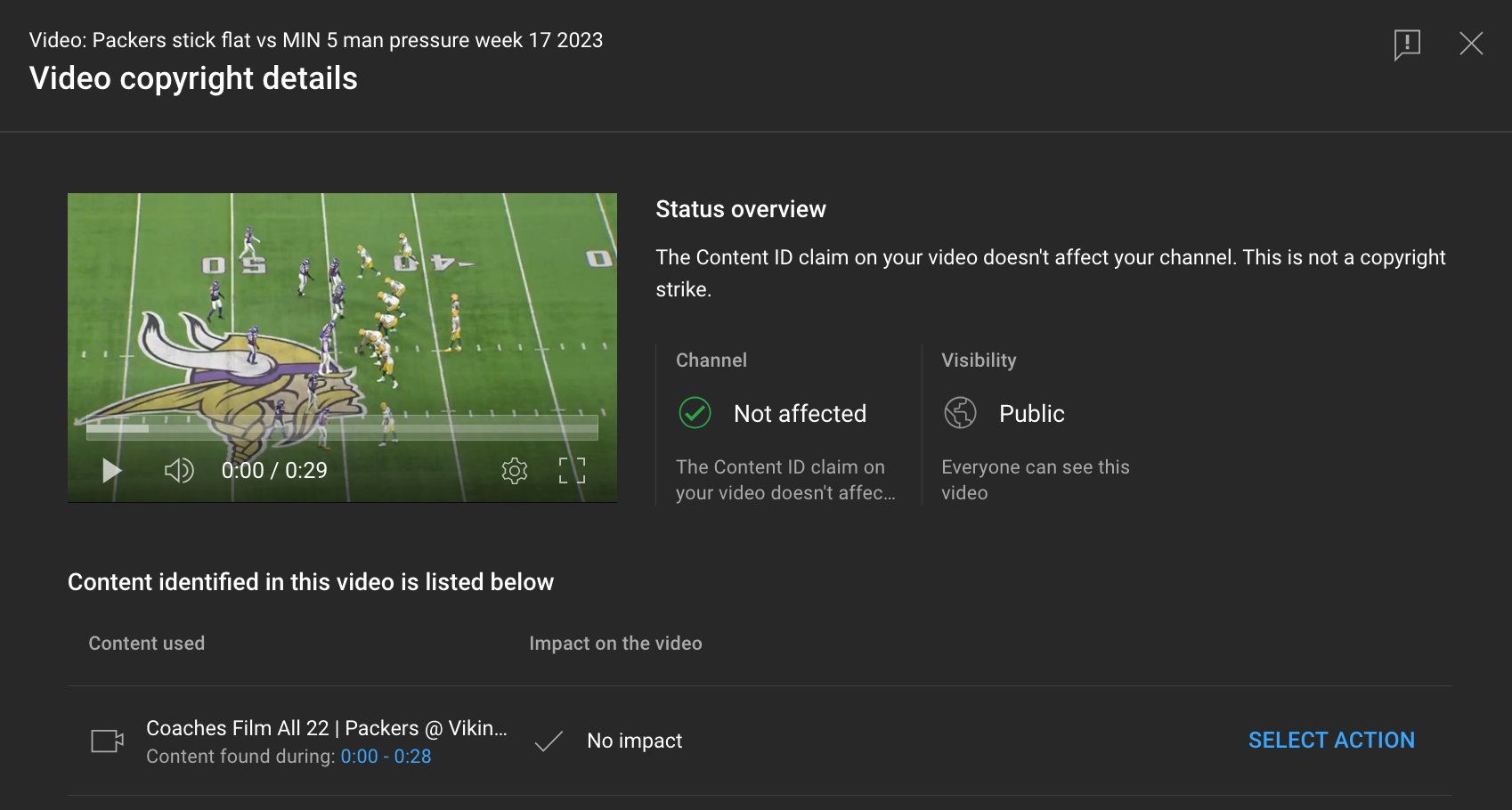Viewport: 1512px width, 810px height.
Task: Click the 'Visibility' label
Action: [979, 360]
